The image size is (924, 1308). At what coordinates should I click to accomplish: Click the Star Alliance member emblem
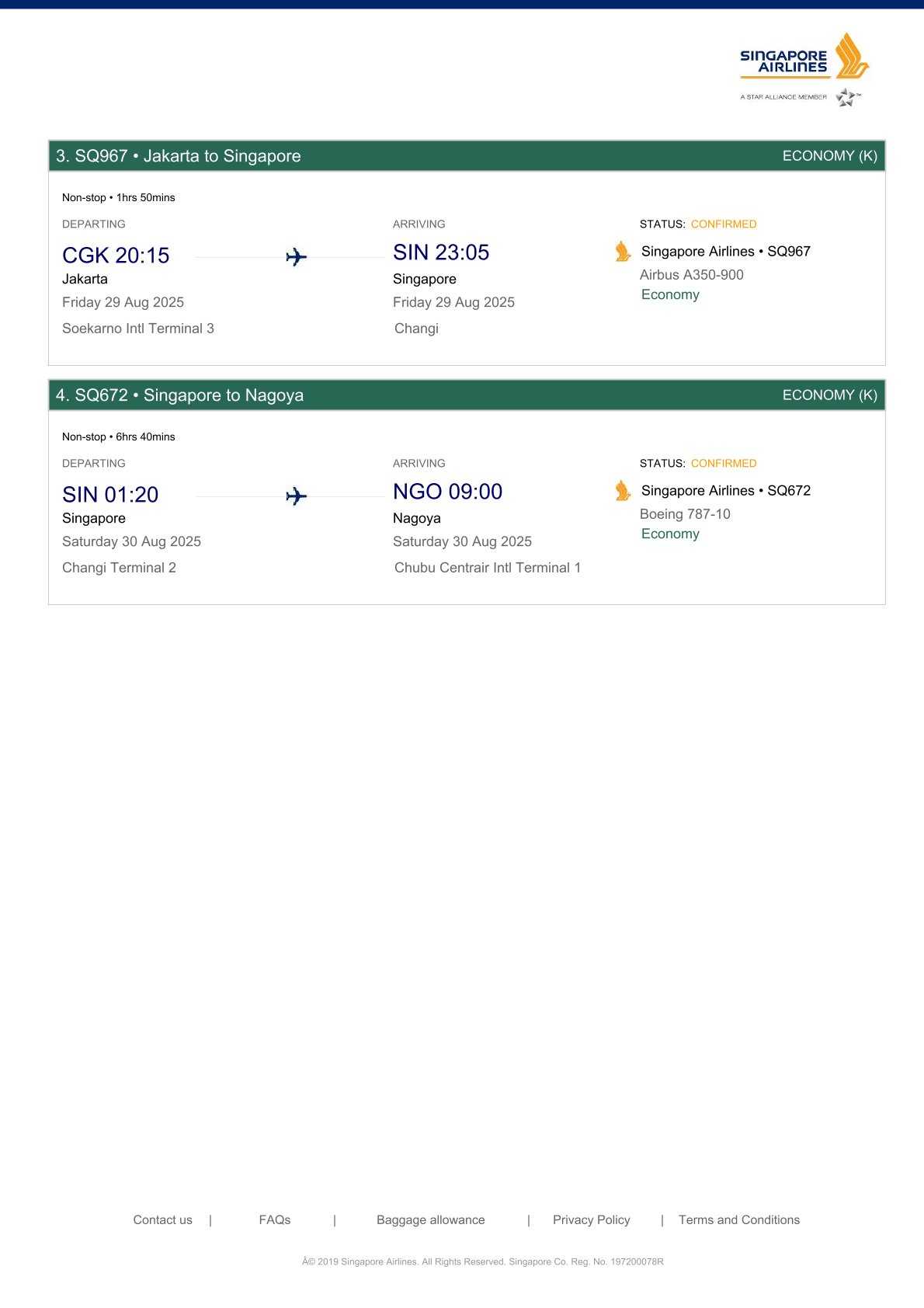click(x=846, y=97)
